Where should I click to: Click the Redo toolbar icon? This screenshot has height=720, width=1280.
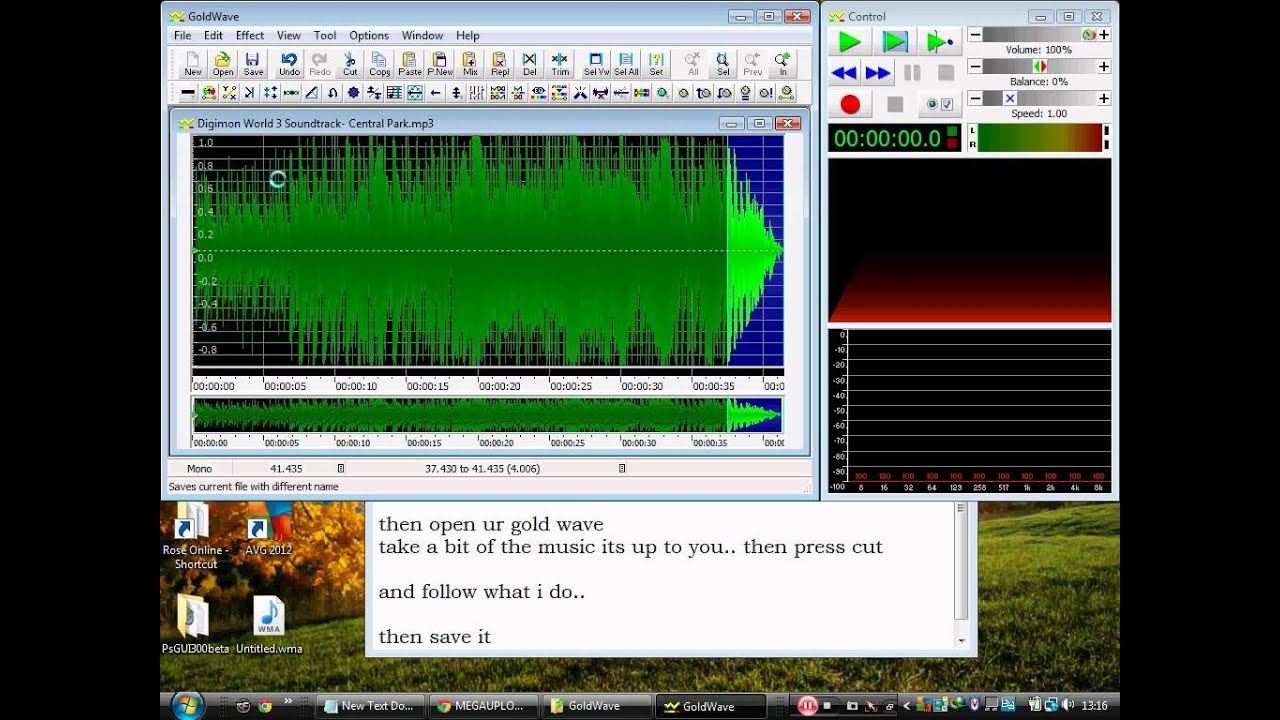point(320,64)
